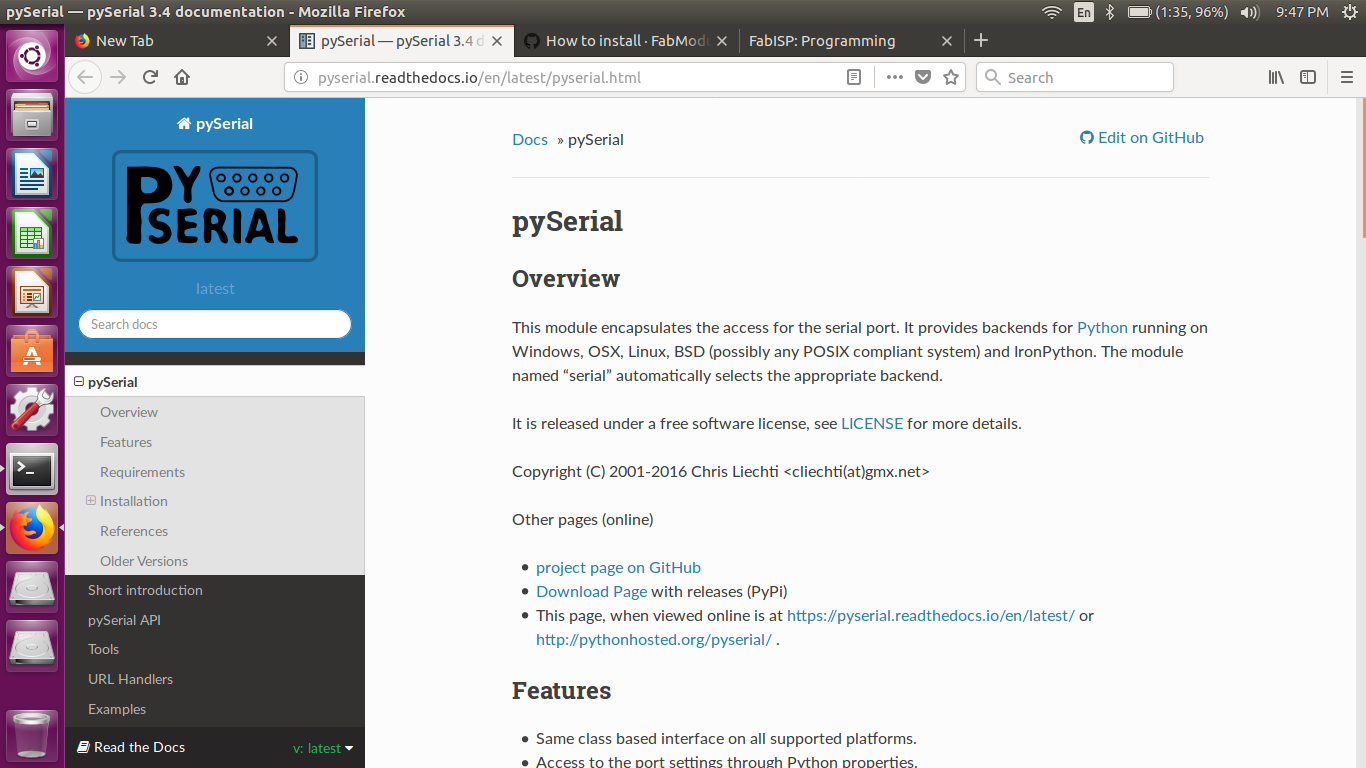The image size is (1366, 768).
Task: Save the page to Pocket
Action: pos(923,77)
